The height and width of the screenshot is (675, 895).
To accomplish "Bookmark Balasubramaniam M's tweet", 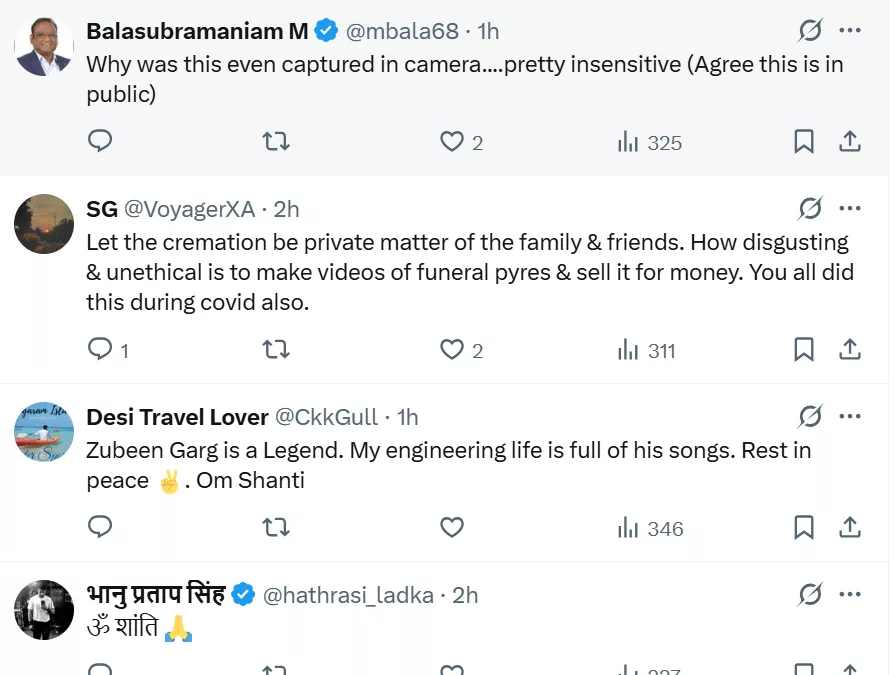I will [x=803, y=142].
